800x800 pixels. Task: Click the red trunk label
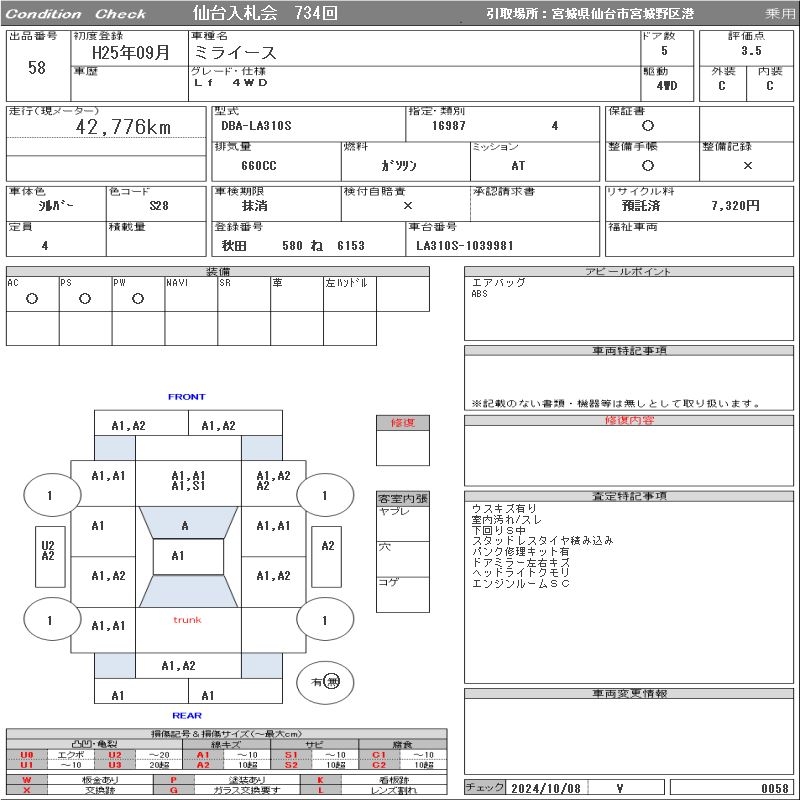tap(187, 620)
